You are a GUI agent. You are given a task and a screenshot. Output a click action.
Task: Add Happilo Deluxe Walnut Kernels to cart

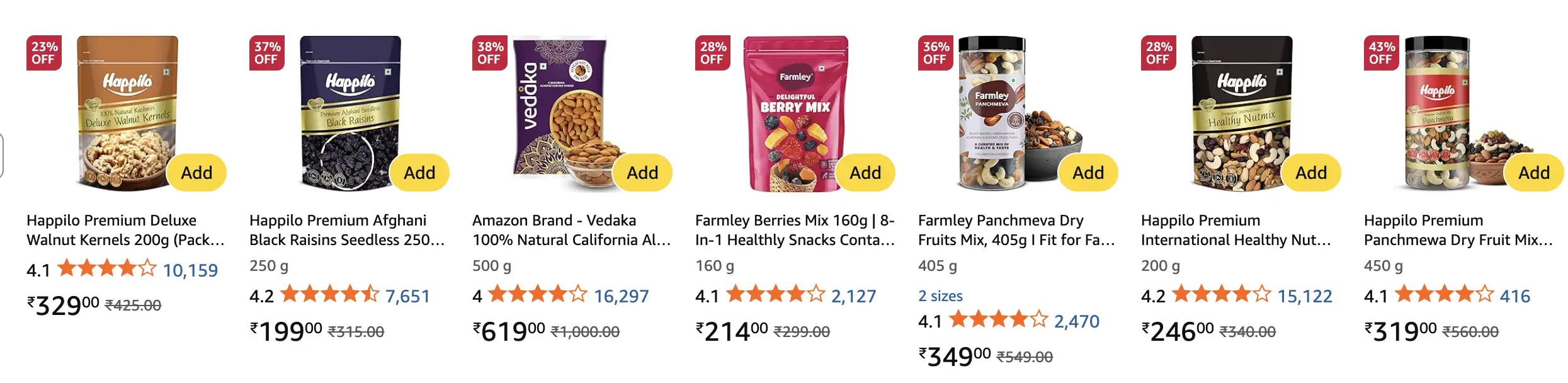pos(196,171)
